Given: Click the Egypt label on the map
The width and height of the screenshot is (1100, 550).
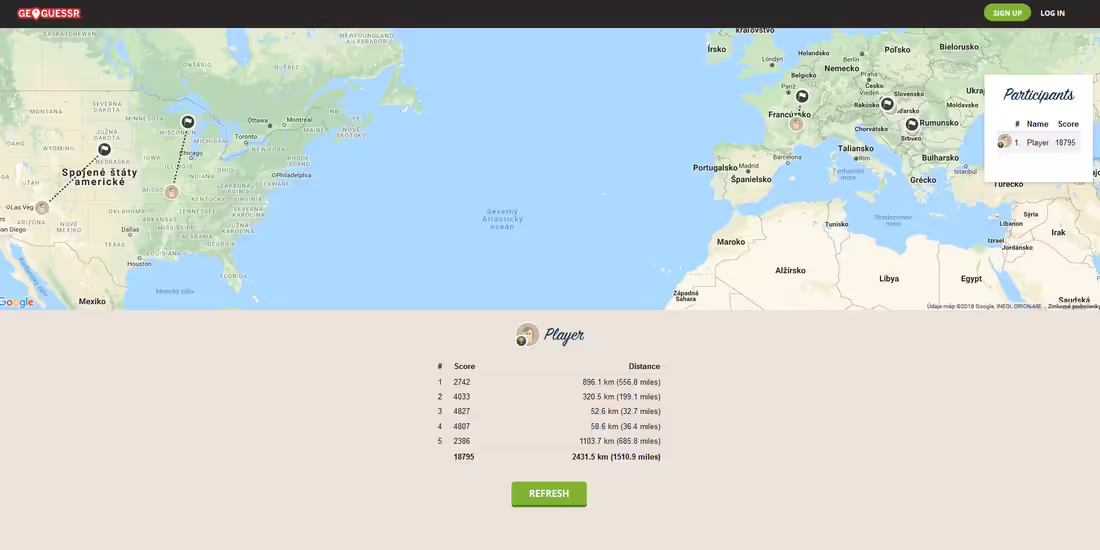Looking at the screenshot, I should click(x=971, y=279).
